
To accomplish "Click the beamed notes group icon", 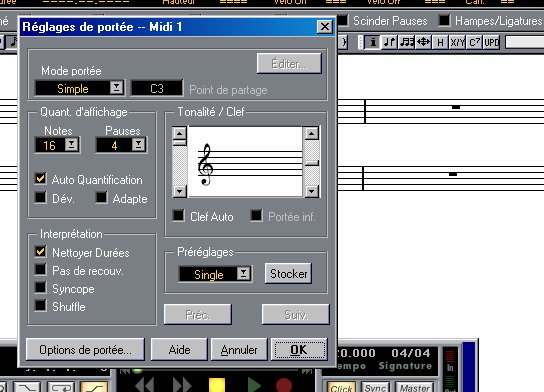I will tap(406, 42).
